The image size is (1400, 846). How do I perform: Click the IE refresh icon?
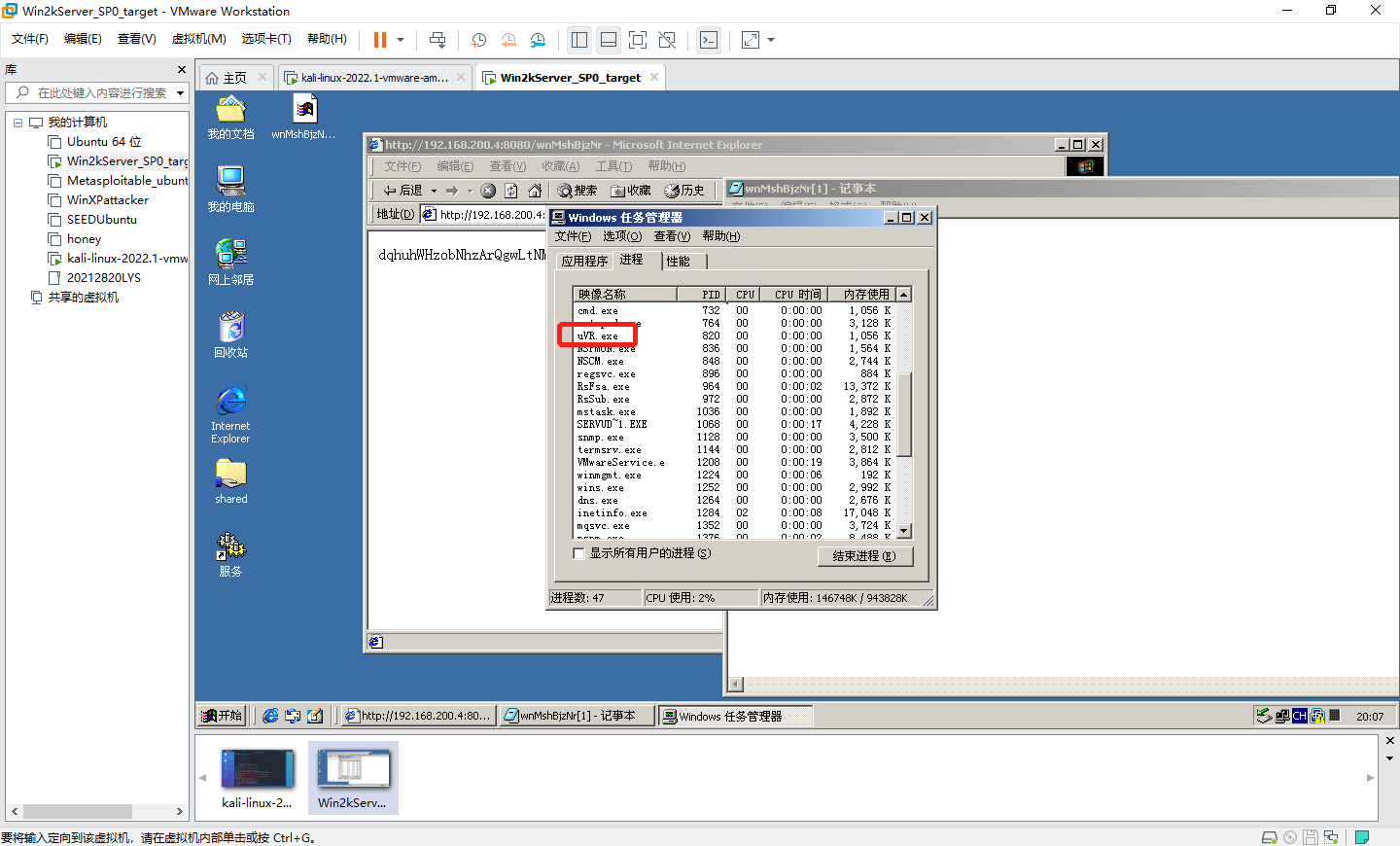511,191
